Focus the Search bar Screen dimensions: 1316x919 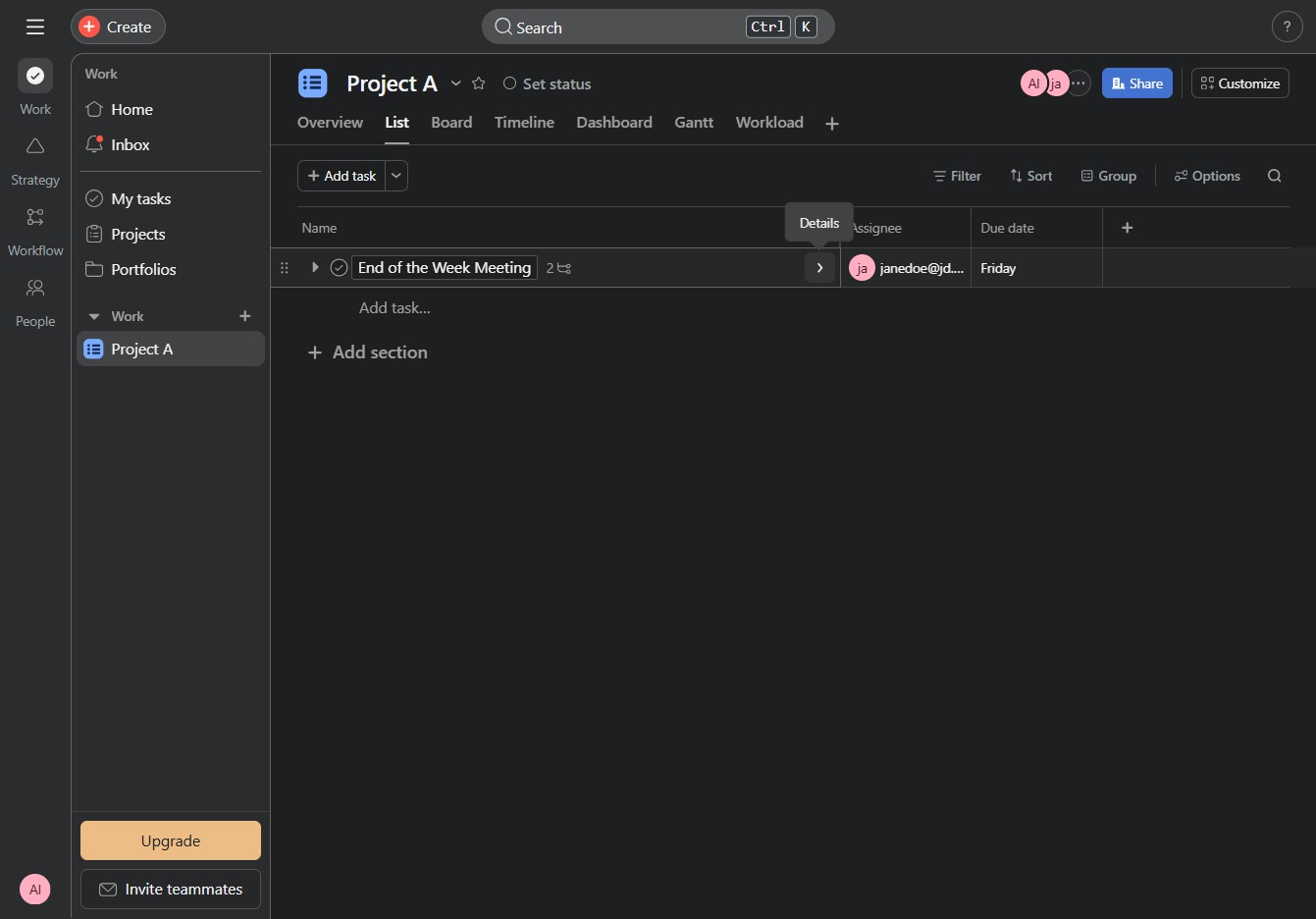[x=658, y=27]
